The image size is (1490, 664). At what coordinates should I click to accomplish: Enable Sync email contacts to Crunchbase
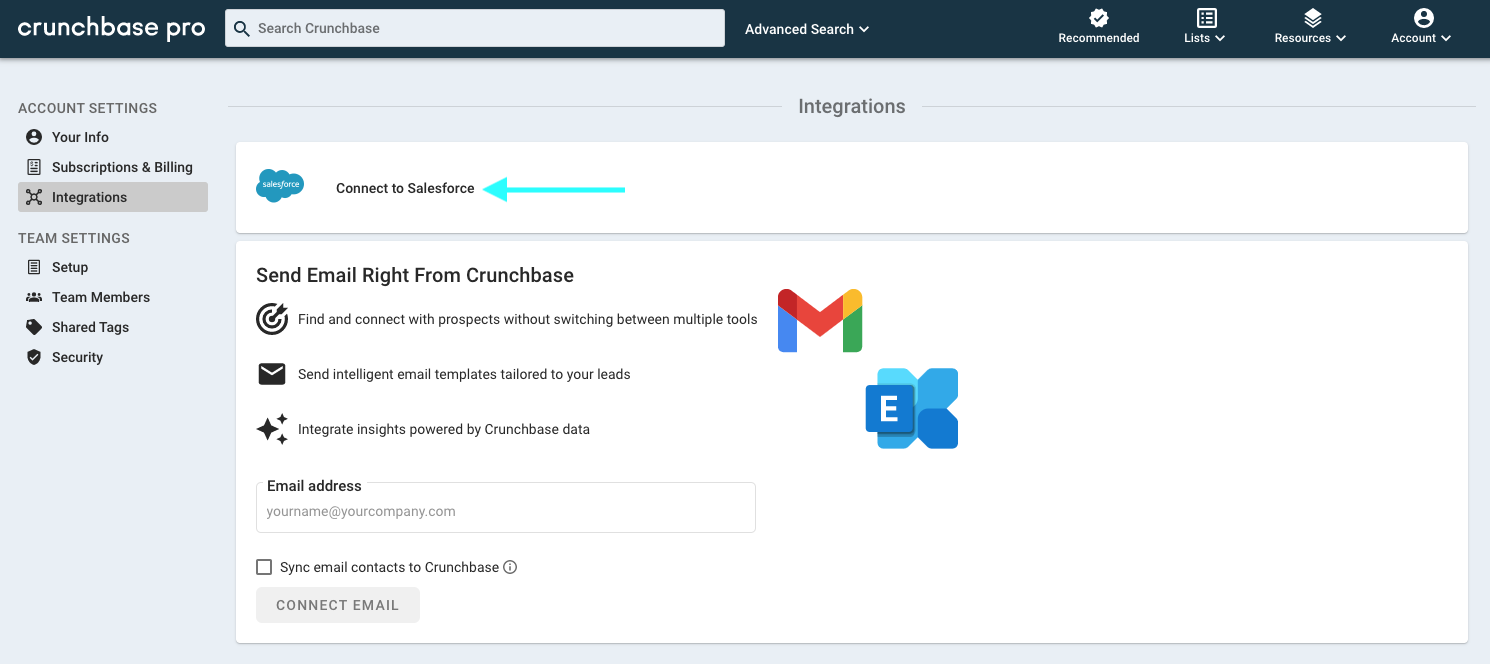(x=264, y=567)
